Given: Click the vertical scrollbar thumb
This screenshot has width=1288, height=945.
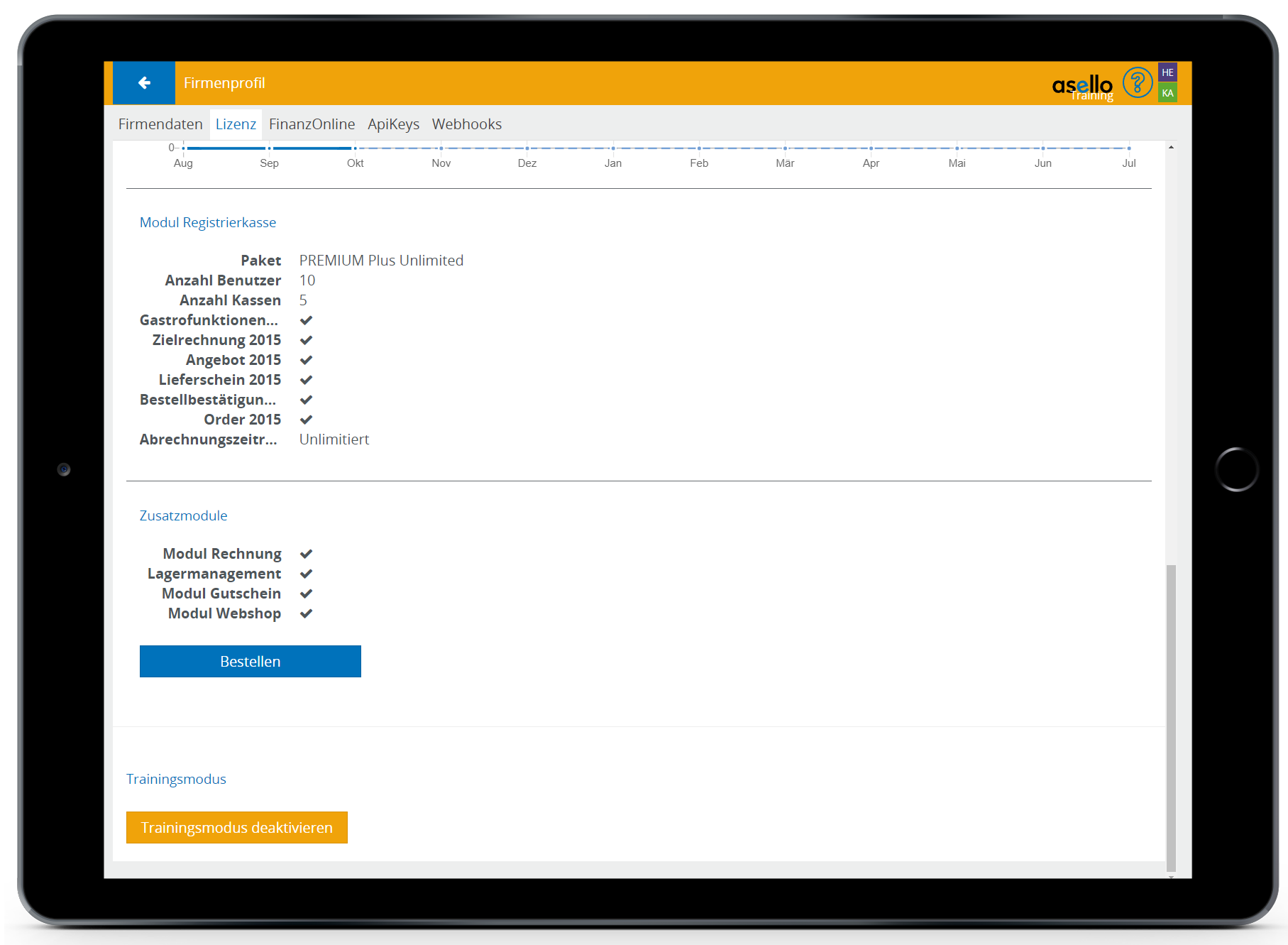Looking at the screenshot, I should [x=1171, y=717].
